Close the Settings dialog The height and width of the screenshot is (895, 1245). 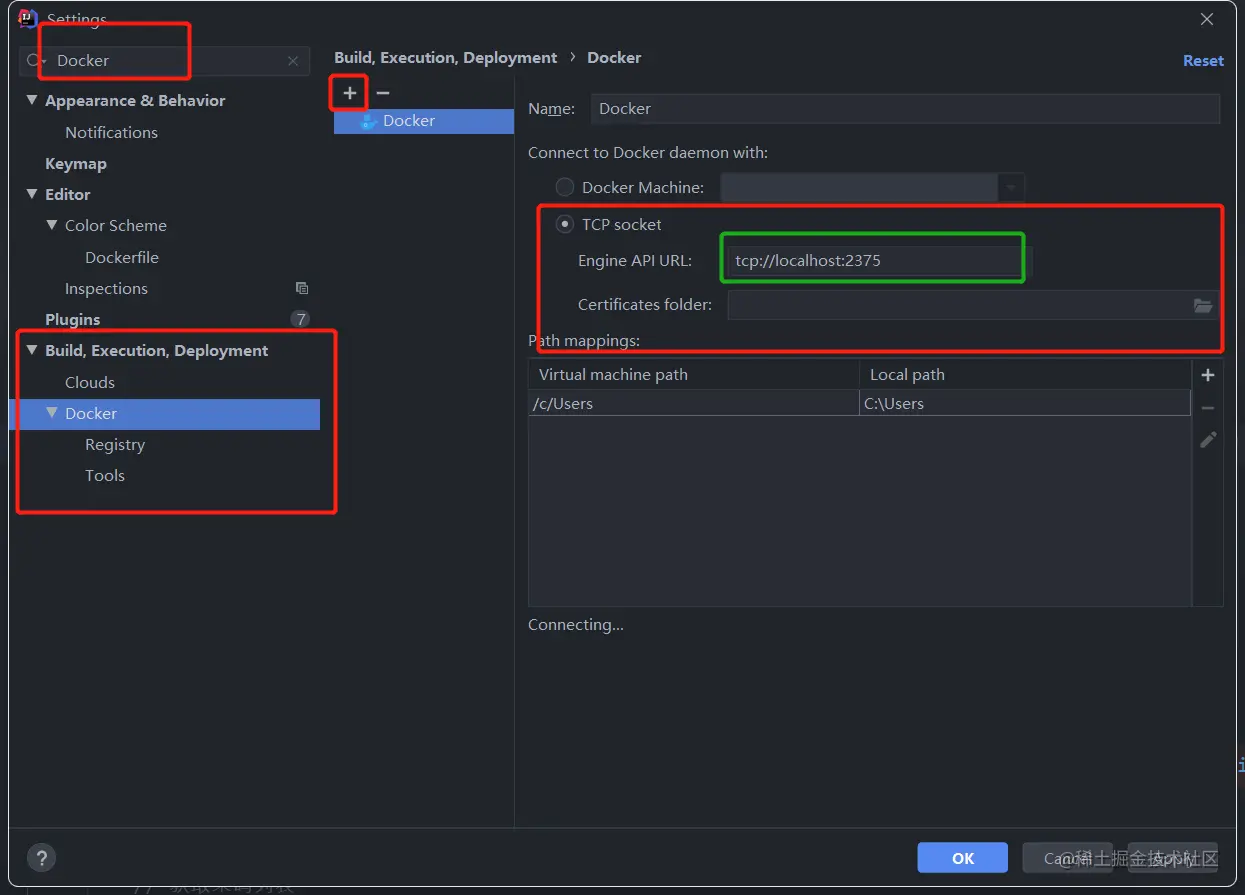point(1207,19)
